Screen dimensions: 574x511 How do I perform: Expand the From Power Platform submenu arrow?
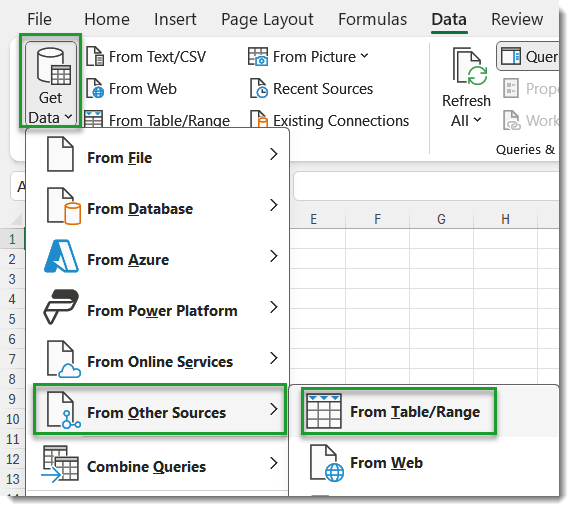tap(273, 307)
